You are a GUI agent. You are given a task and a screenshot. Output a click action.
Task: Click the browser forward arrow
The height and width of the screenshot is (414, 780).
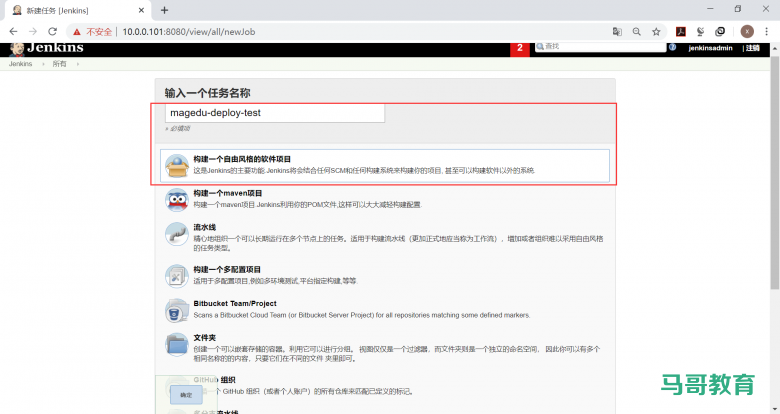tap(33, 31)
